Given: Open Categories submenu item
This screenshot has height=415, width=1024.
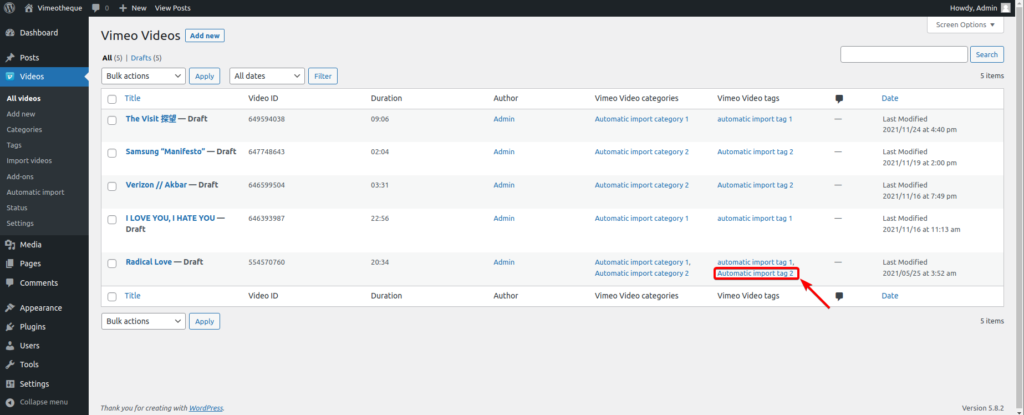Looking at the screenshot, I should coord(24,129).
